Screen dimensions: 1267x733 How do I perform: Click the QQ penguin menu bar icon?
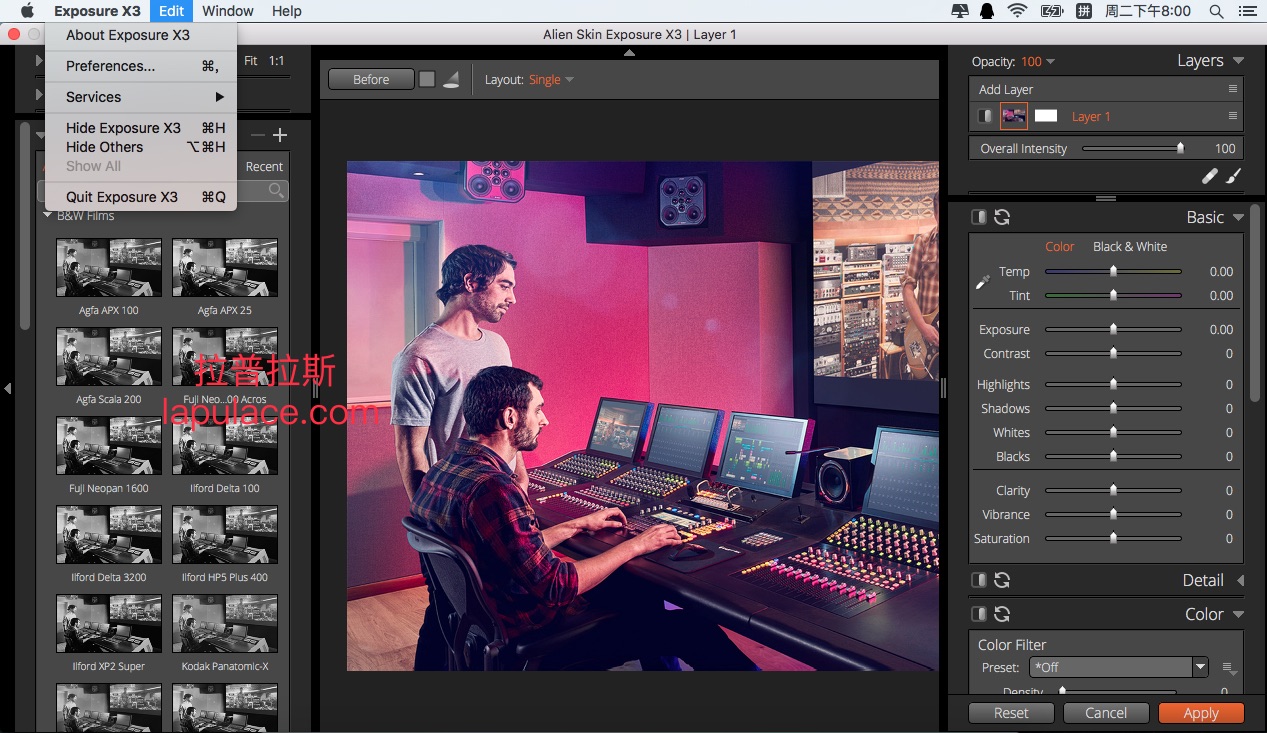click(988, 11)
